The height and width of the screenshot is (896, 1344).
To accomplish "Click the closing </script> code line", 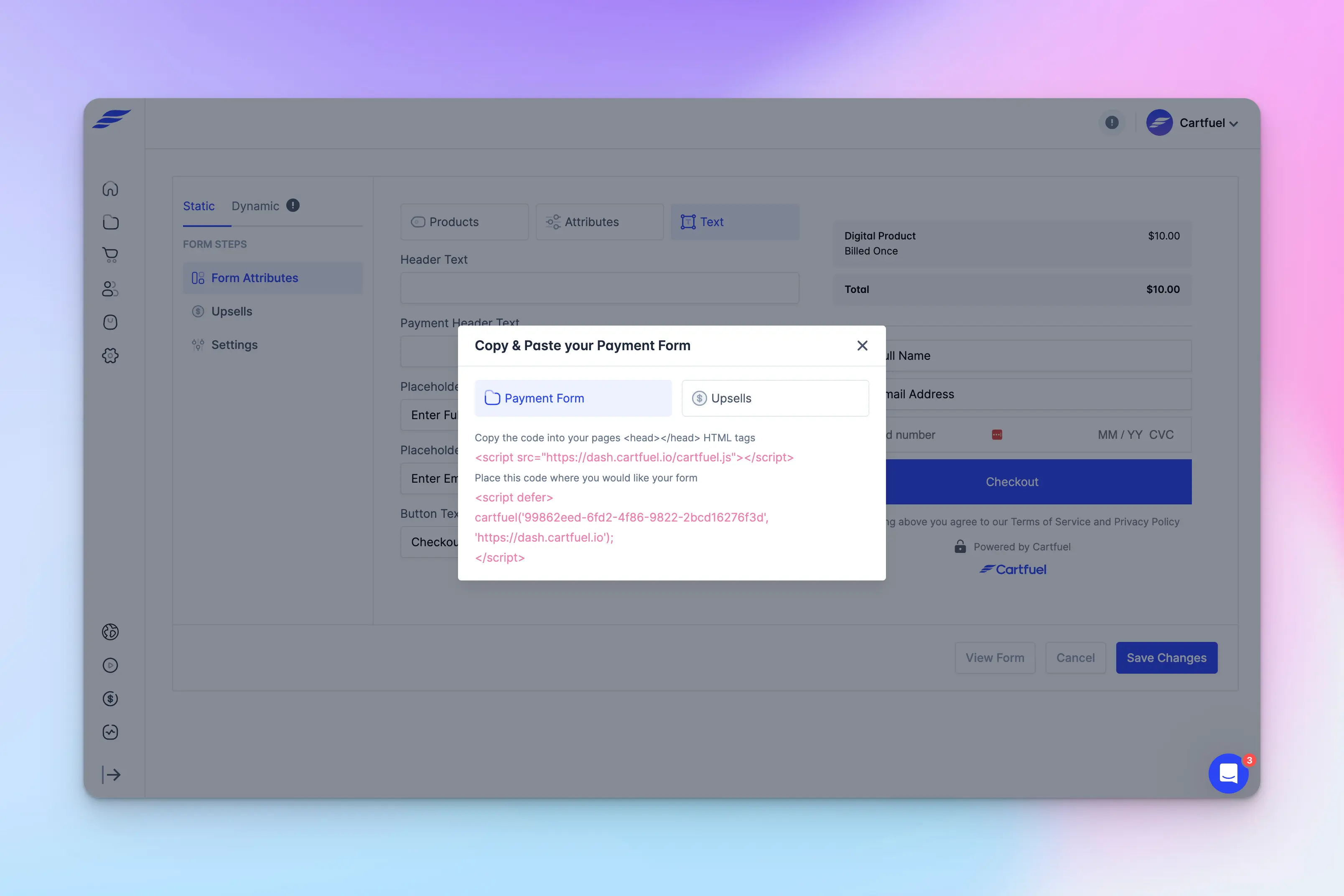I will coord(499,557).
